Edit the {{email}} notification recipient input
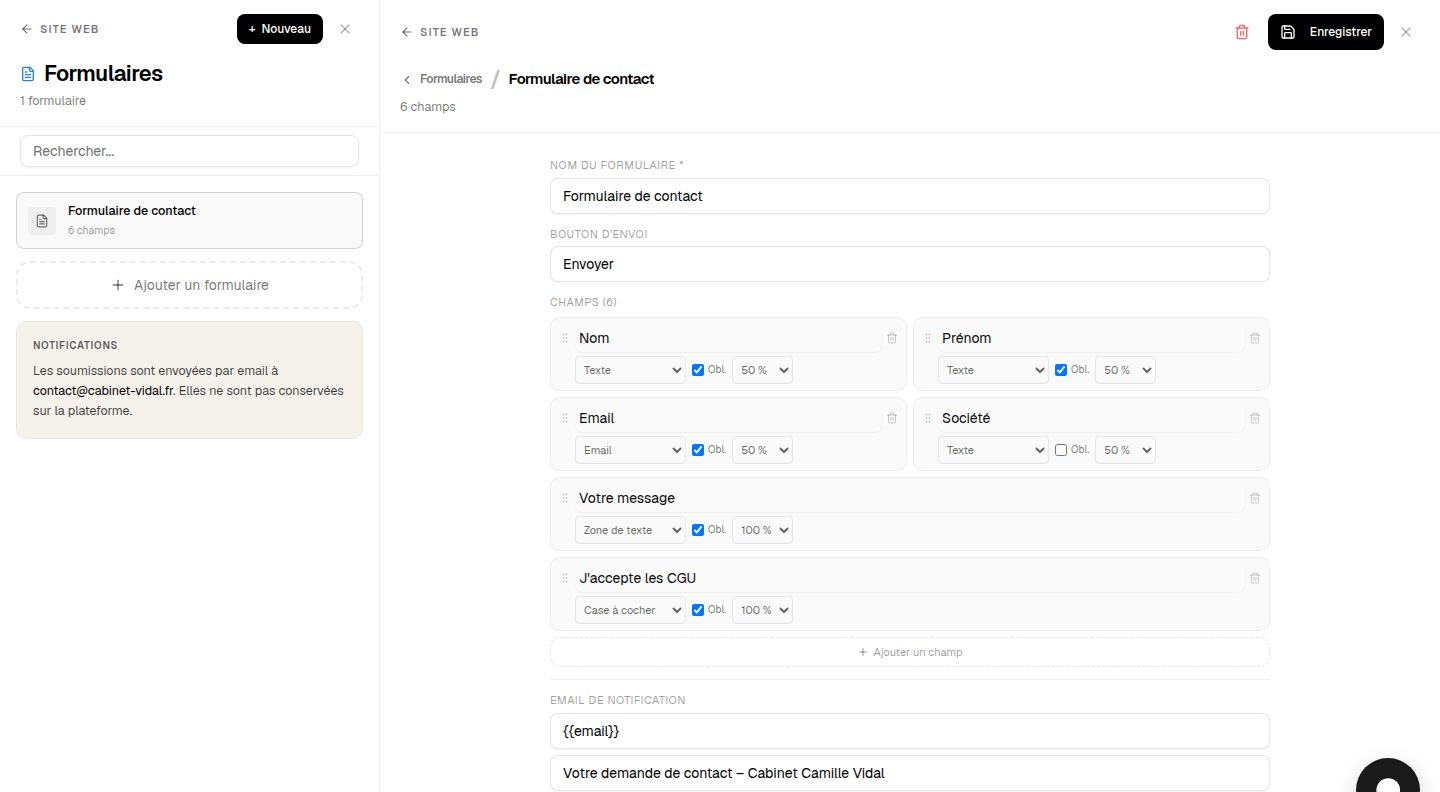This screenshot has width=1440, height=792. pyautogui.click(x=910, y=731)
